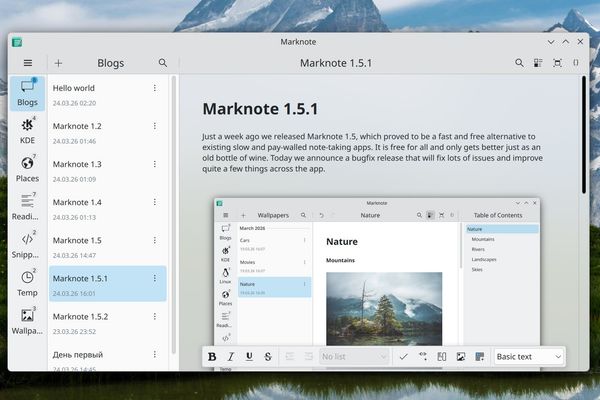Click the Marknote 1.5.1 heading in editor
600x400 pixels.
[x=260, y=109]
